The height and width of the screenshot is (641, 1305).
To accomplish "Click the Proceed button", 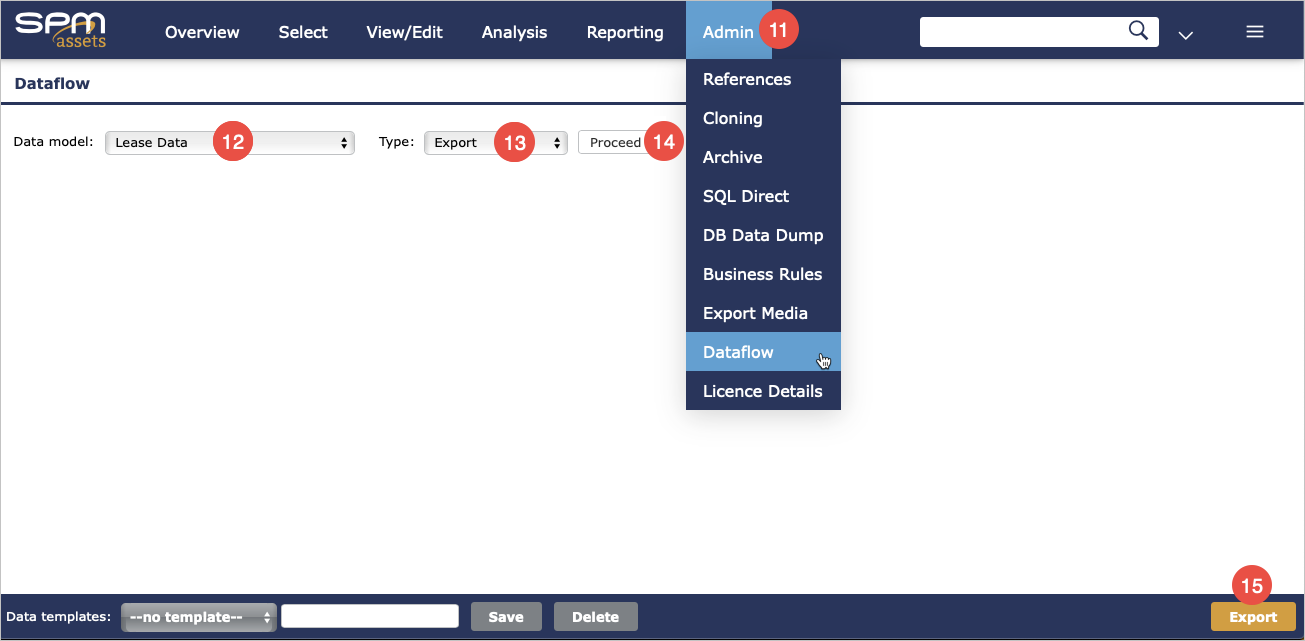I will pos(614,141).
